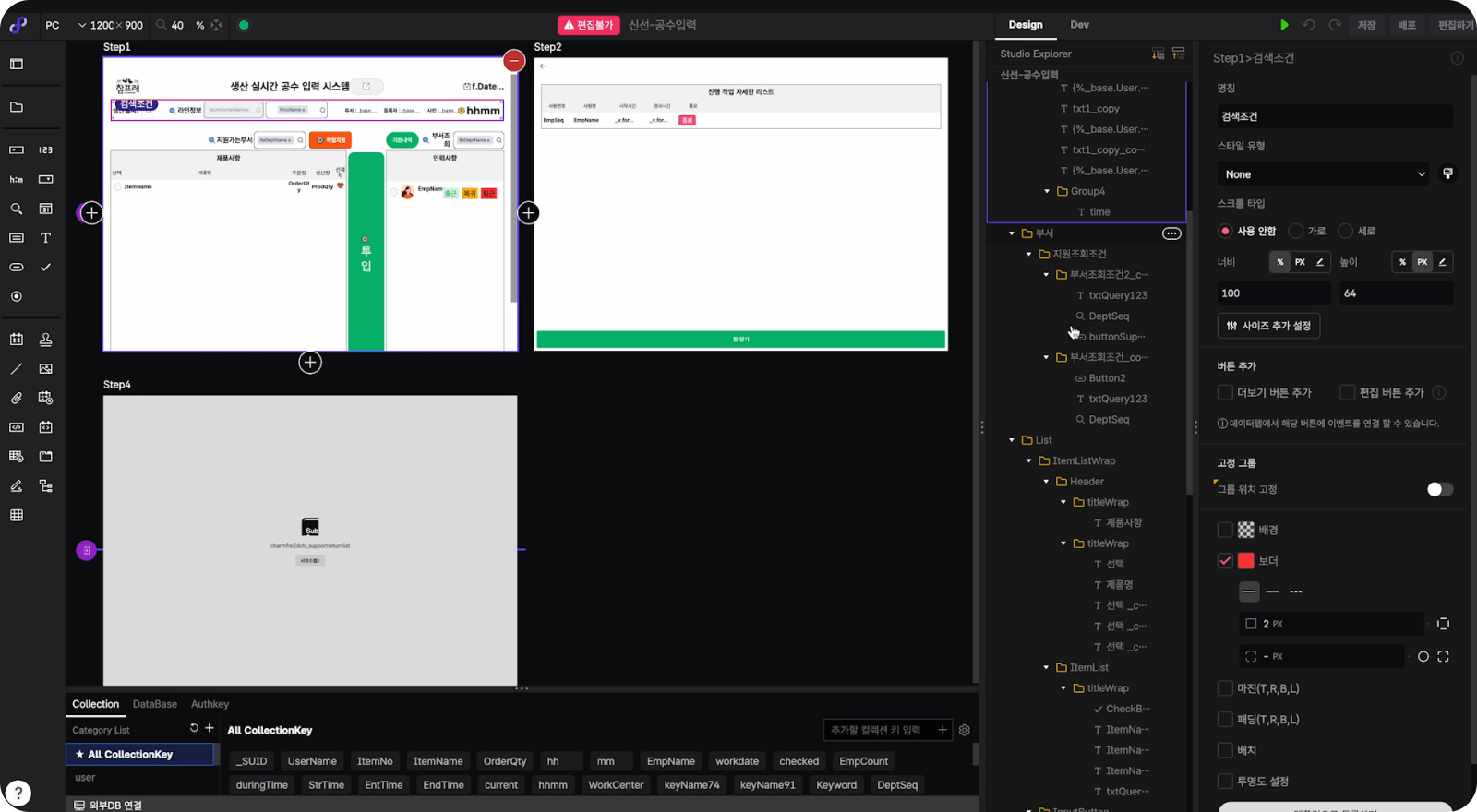Uncheck the 보더 checkbox
Viewport: 1477px width, 812px height.
pyautogui.click(x=1225, y=561)
